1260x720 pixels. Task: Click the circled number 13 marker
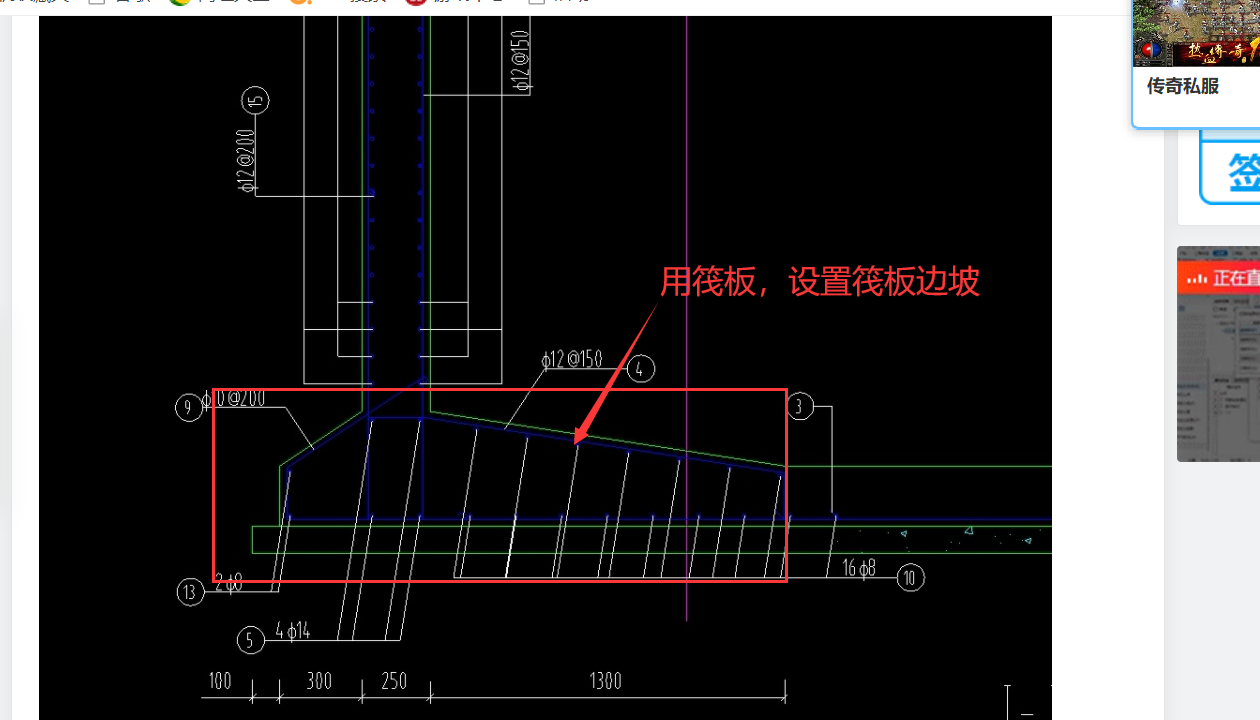pyautogui.click(x=190, y=592)
